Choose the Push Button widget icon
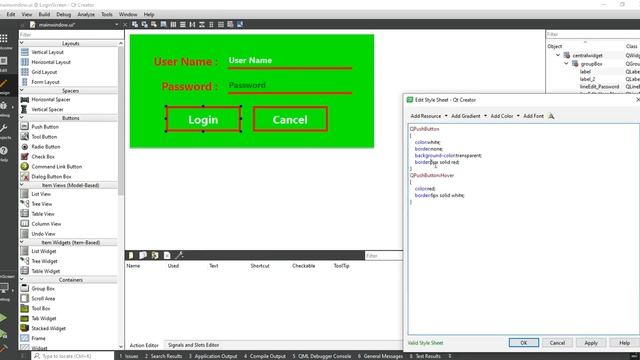 24,127
